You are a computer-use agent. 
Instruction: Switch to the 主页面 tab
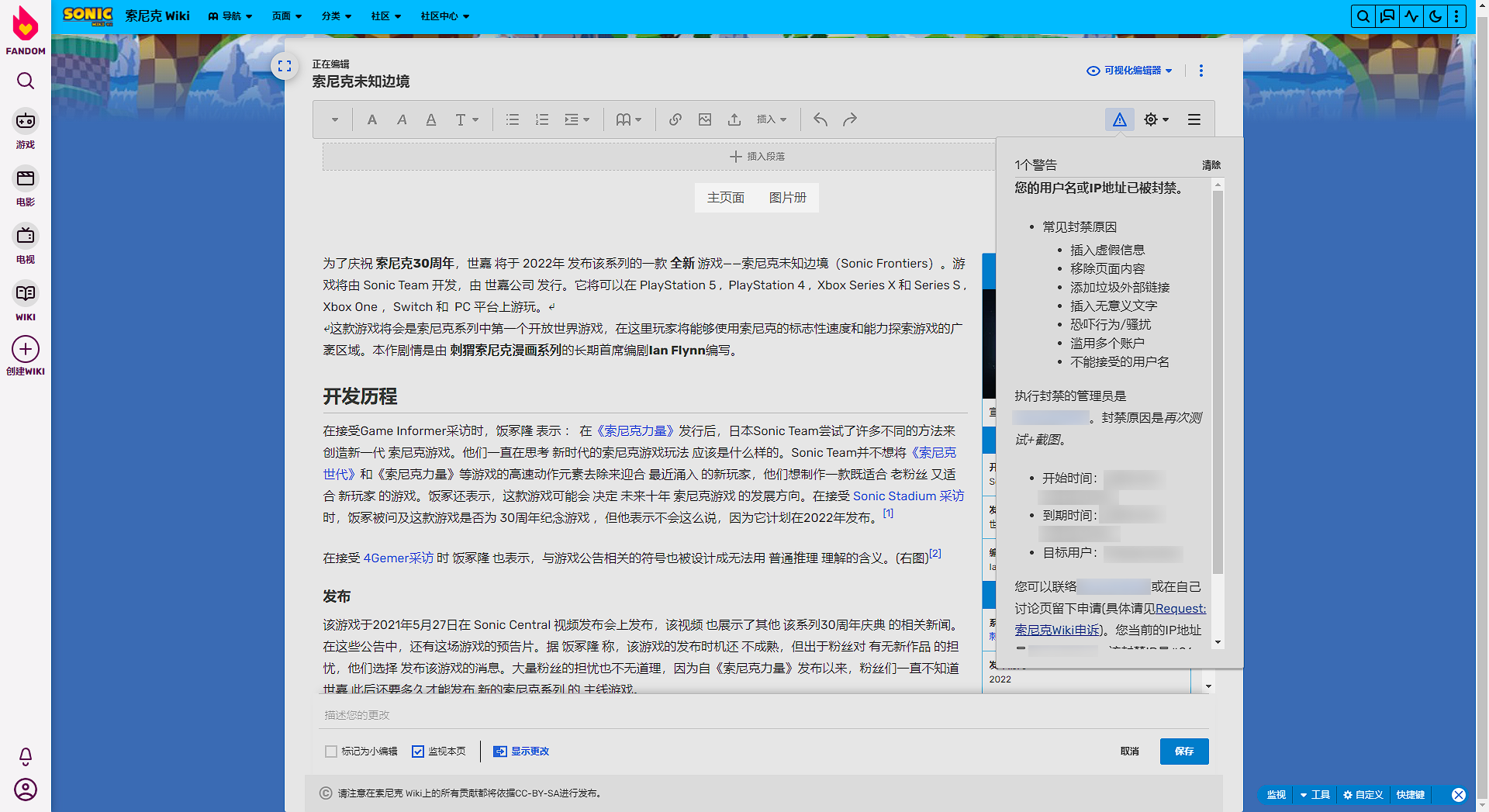pyautogui.click(x=726, y=198)
